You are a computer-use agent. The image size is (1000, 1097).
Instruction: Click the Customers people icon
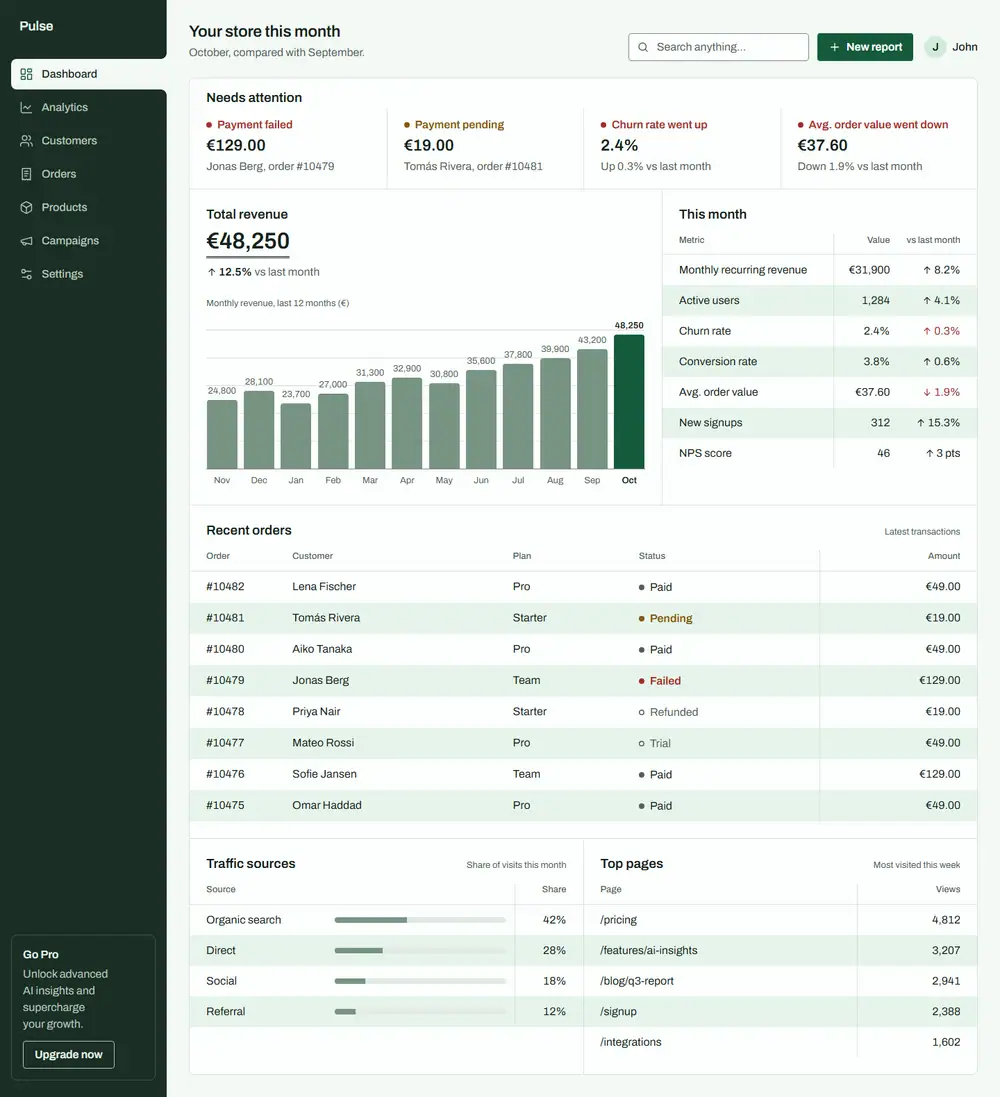pos(27,141)
